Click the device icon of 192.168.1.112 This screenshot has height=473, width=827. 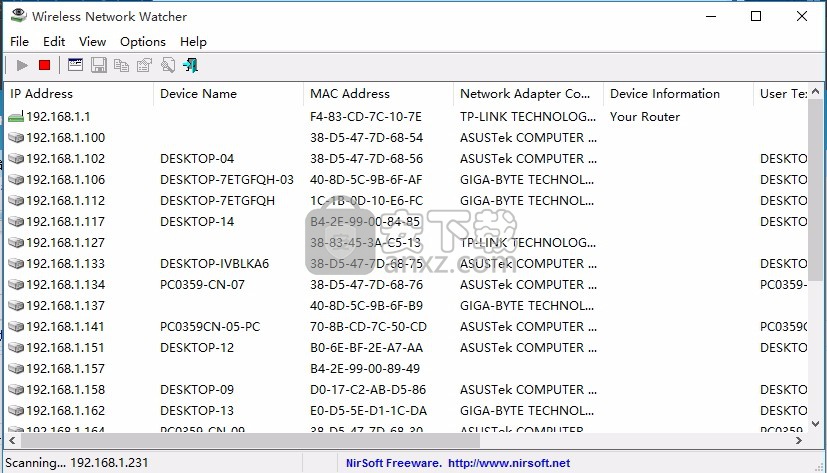[16, 200]
